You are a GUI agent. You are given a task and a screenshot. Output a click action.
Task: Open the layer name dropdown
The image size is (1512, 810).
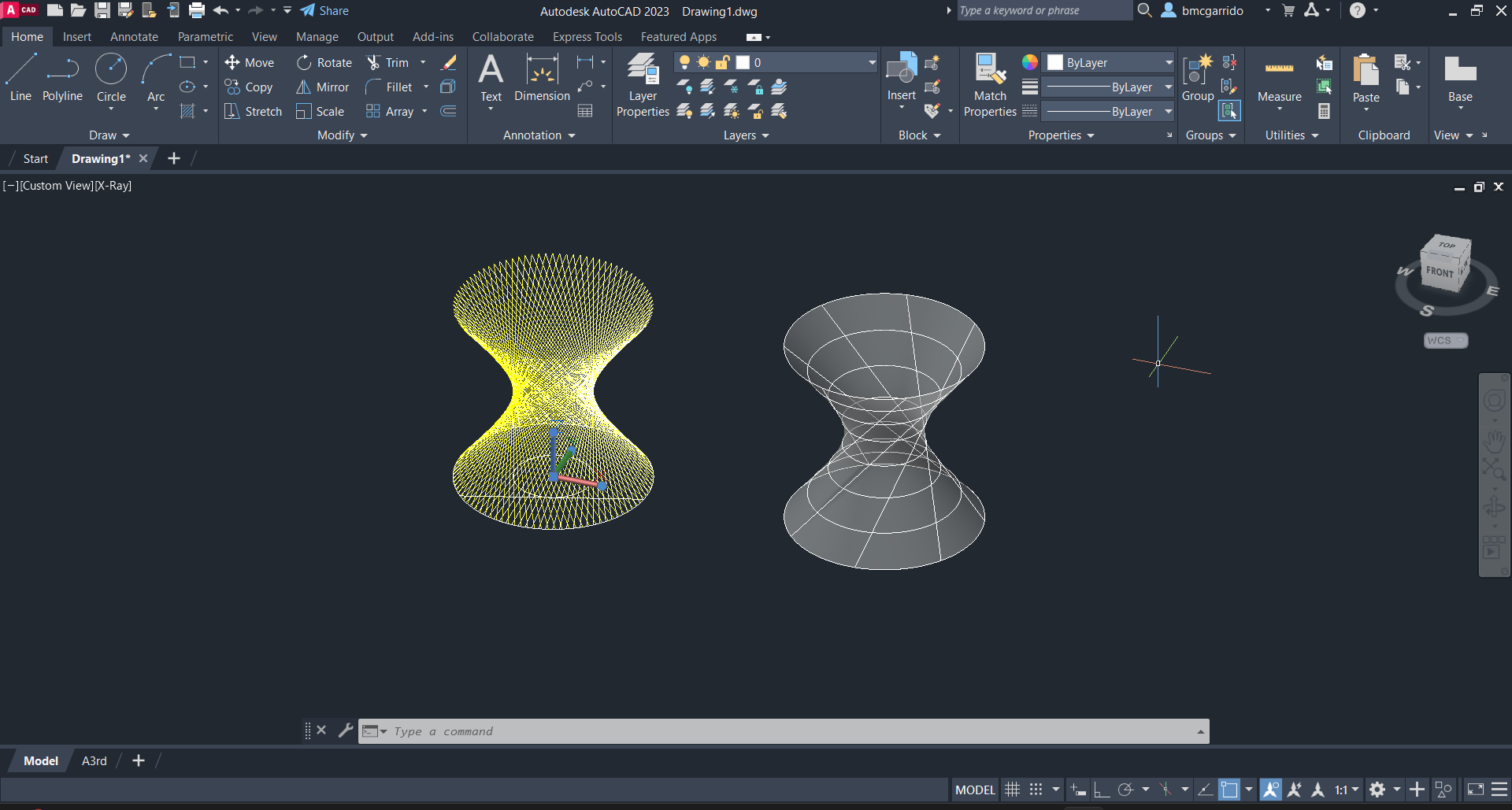pyautogui.click(x=871, y=63)
